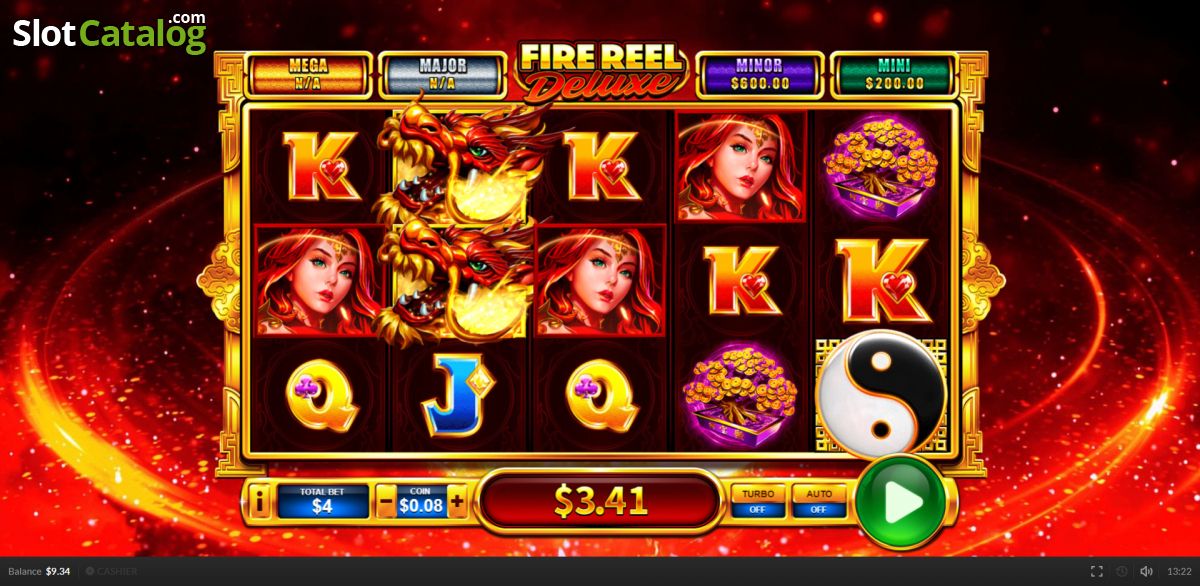The width and height of the screenshot is (1200, 586).
Task: Click the blue J card symbol
Action: tap(457, 393)
